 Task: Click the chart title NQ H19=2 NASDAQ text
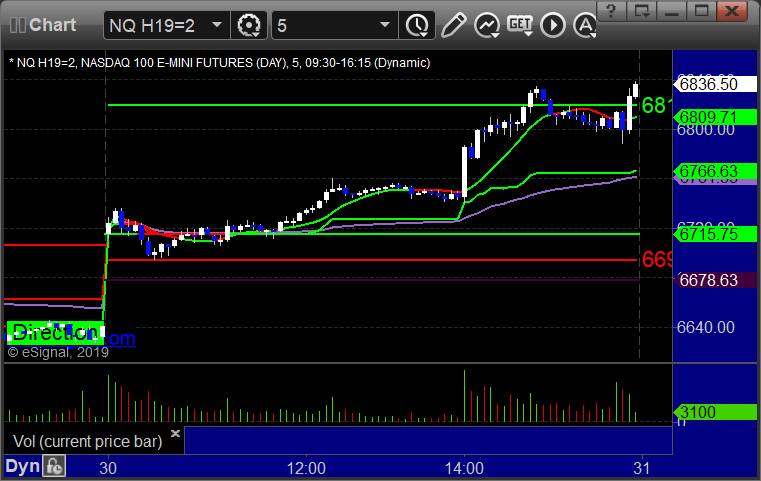[x=220, y=63]
